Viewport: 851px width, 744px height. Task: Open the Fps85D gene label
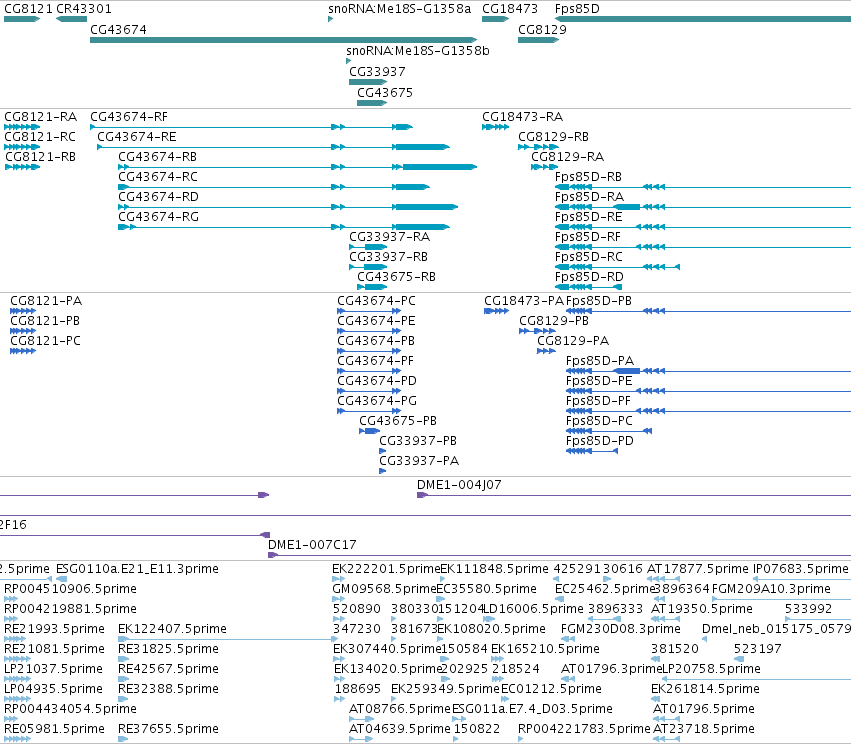coord(577,9)
